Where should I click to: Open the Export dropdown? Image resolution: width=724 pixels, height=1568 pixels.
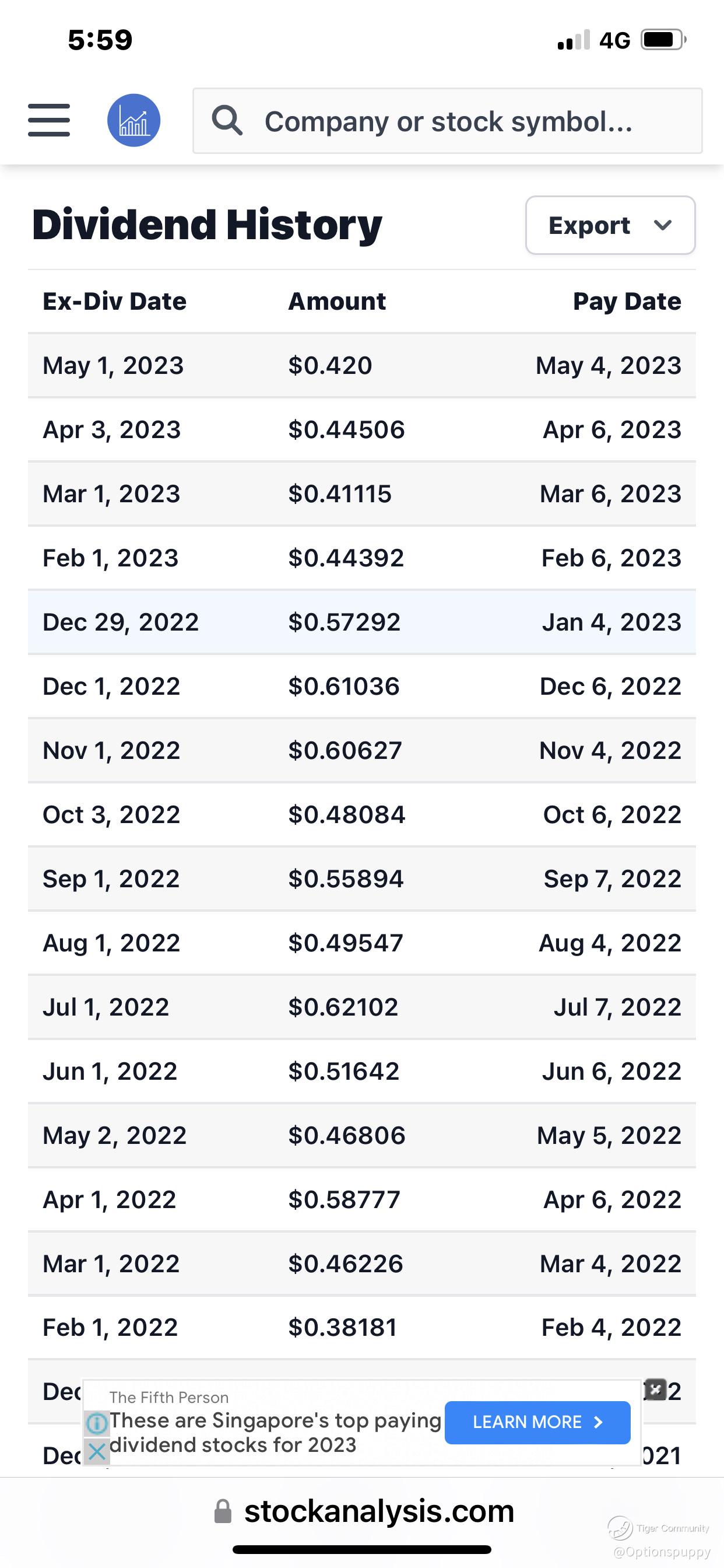[x=610, y=225]
